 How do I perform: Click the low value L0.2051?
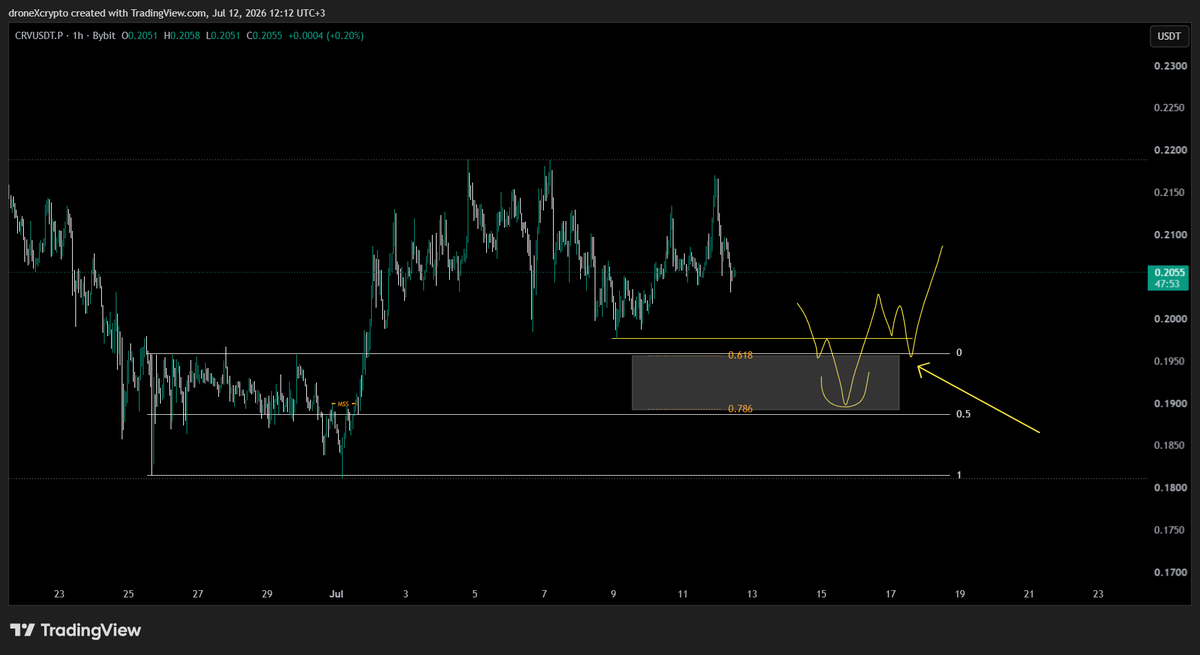point(224,36)
